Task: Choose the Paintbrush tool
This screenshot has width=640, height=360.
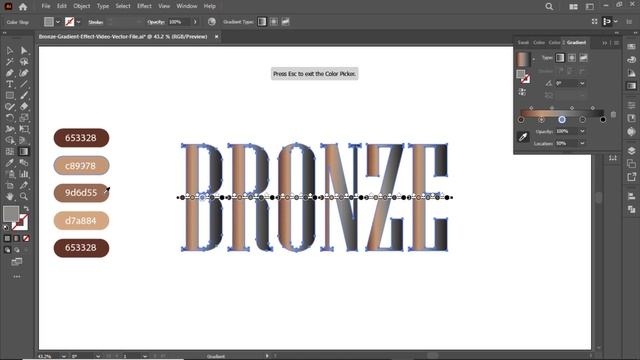Action: click(x=24, y=96)
